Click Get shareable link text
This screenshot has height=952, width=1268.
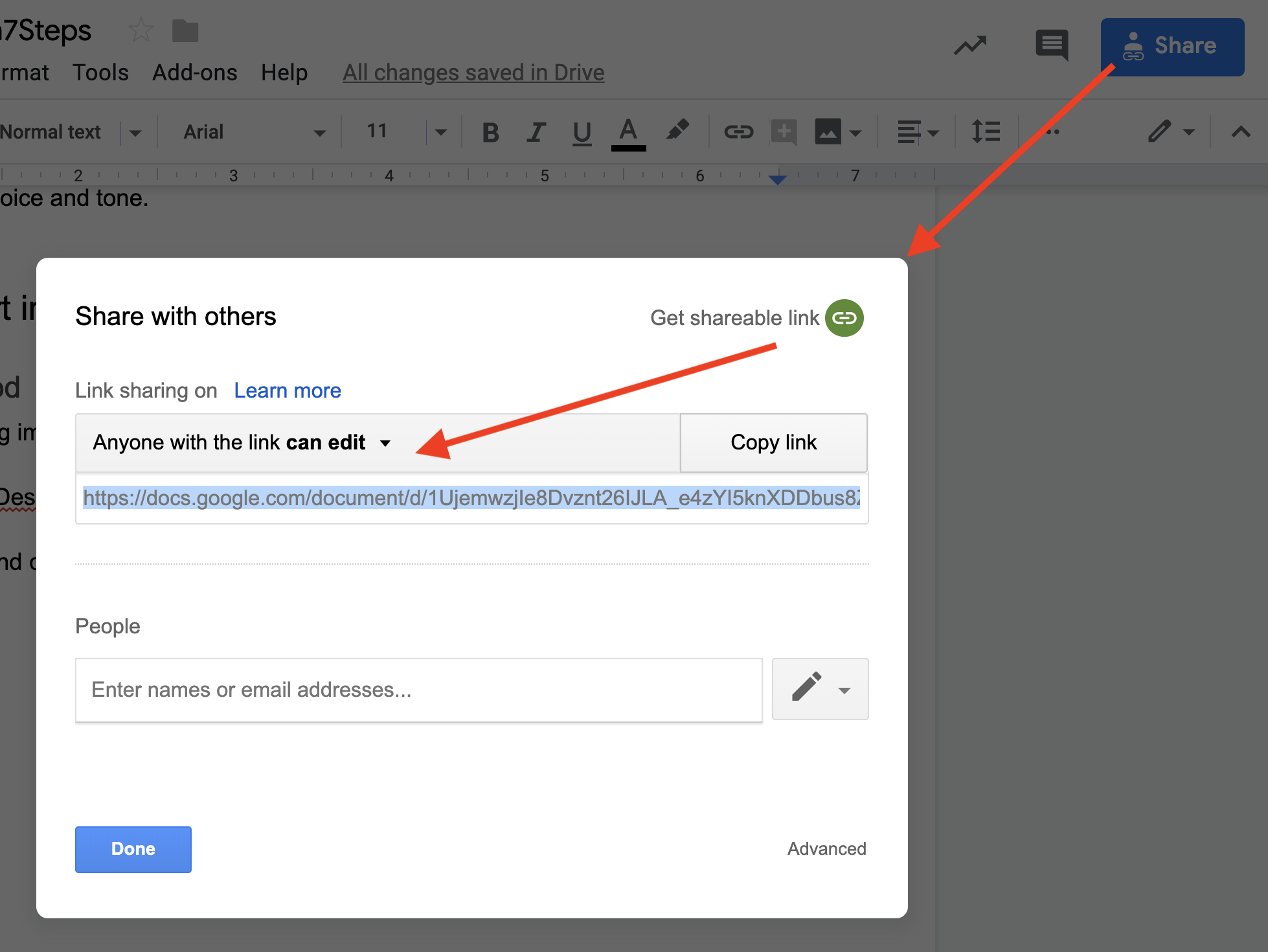point(734,318)
